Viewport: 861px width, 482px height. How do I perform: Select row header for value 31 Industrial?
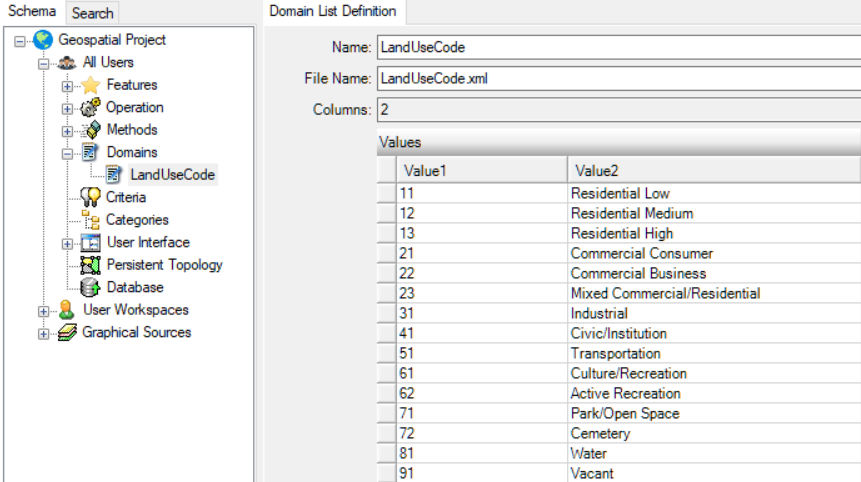387,313
